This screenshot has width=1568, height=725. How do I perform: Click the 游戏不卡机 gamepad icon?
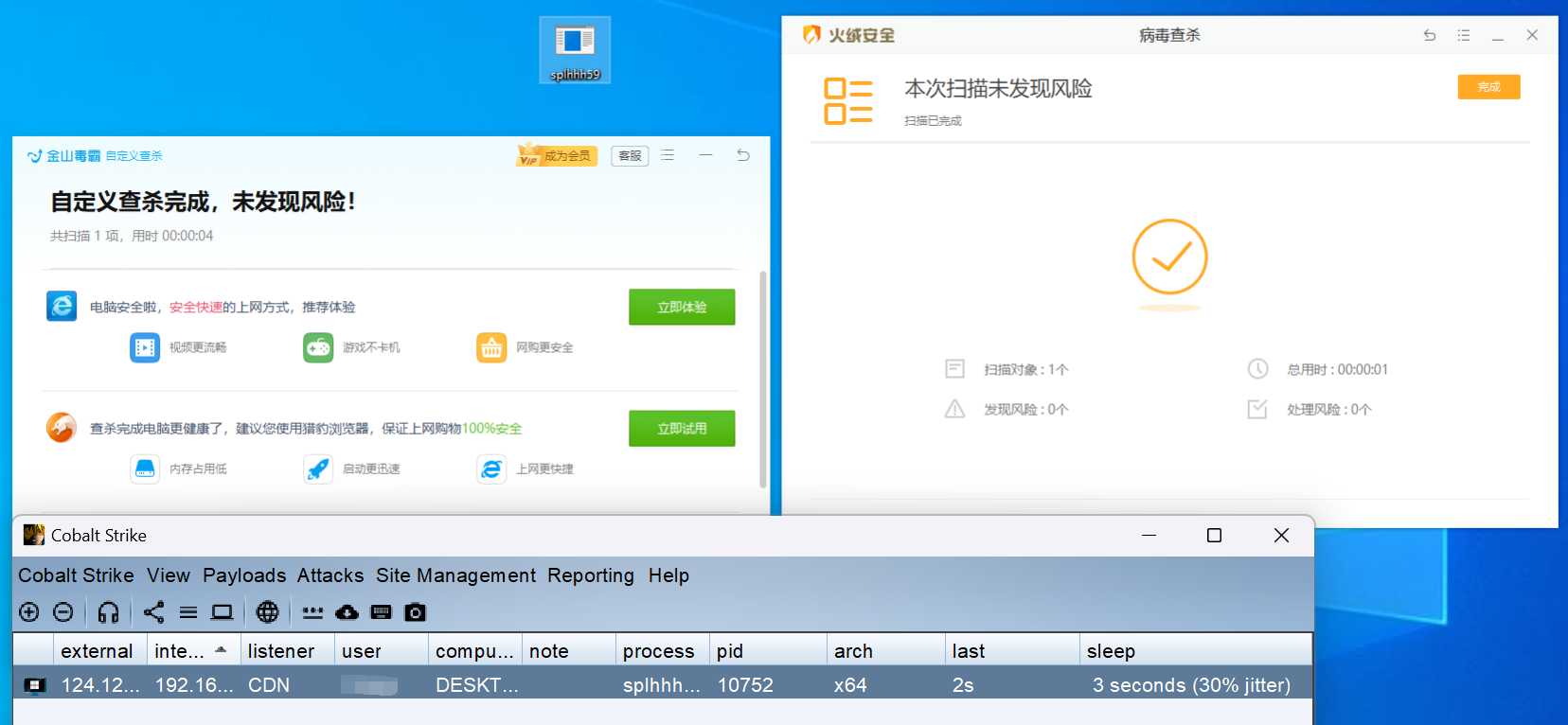click(318, 347)
